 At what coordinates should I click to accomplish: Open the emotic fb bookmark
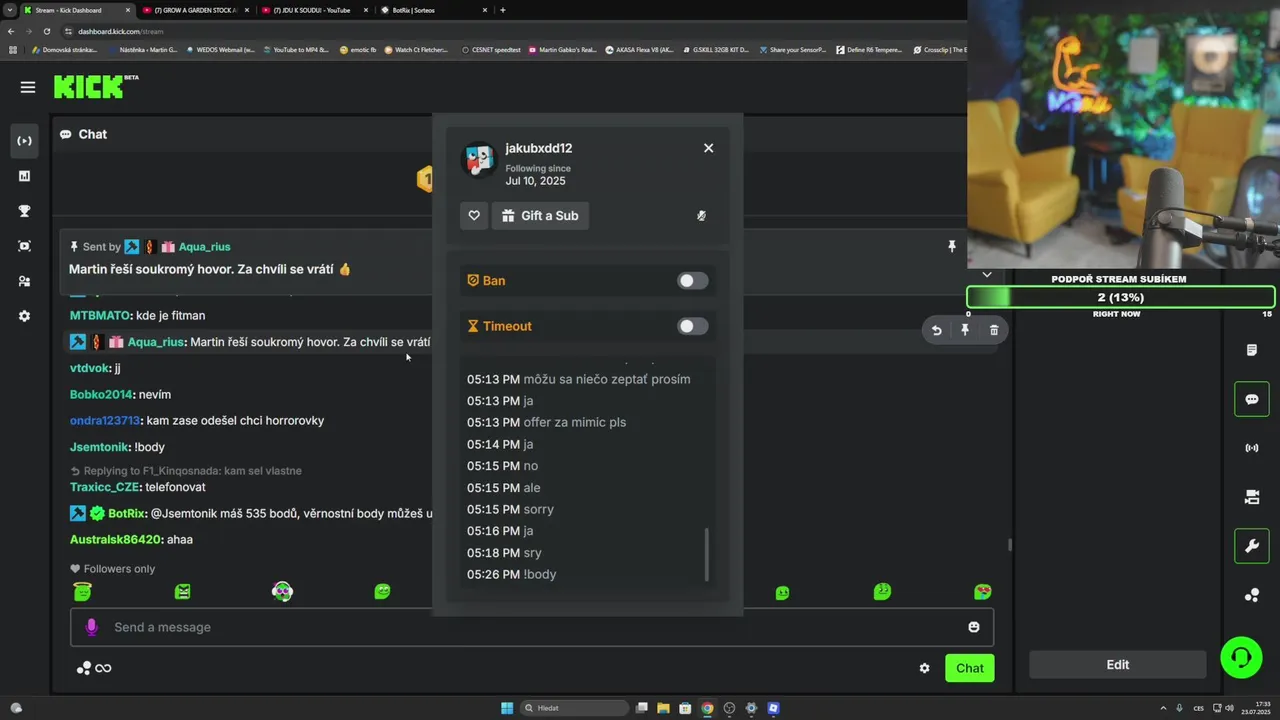pos(358,49)
